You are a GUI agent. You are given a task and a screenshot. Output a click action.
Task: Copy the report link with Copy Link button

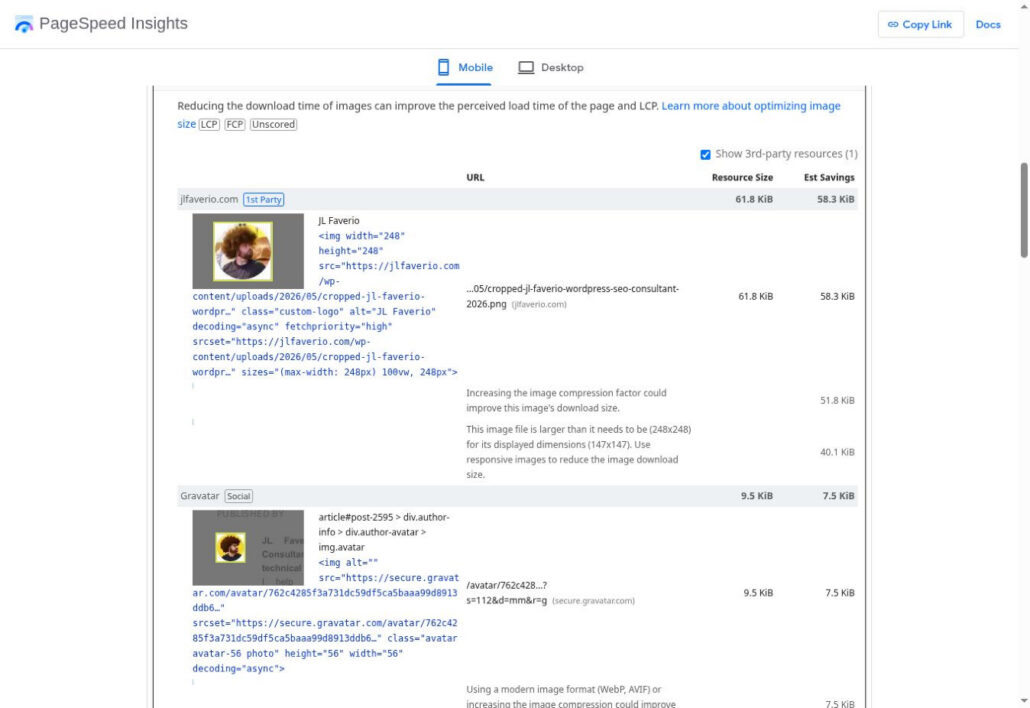[920, 24]
